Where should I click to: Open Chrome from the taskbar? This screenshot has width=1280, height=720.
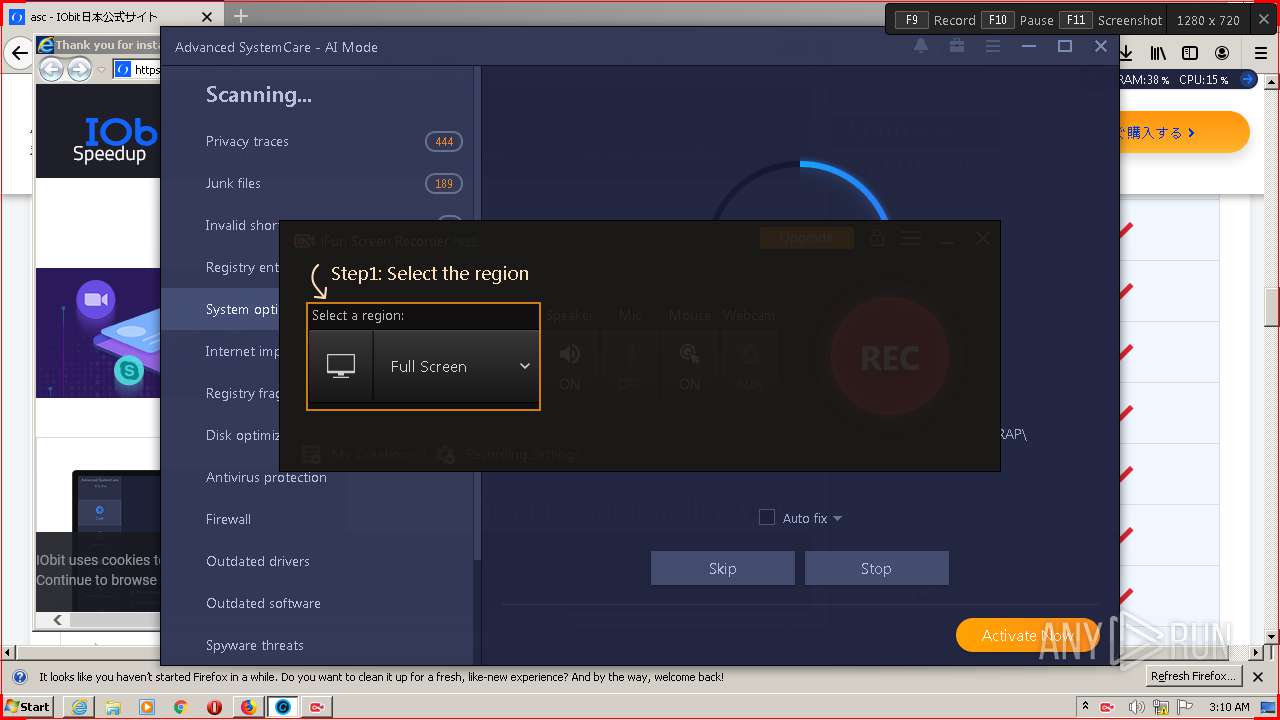(180, 706)
